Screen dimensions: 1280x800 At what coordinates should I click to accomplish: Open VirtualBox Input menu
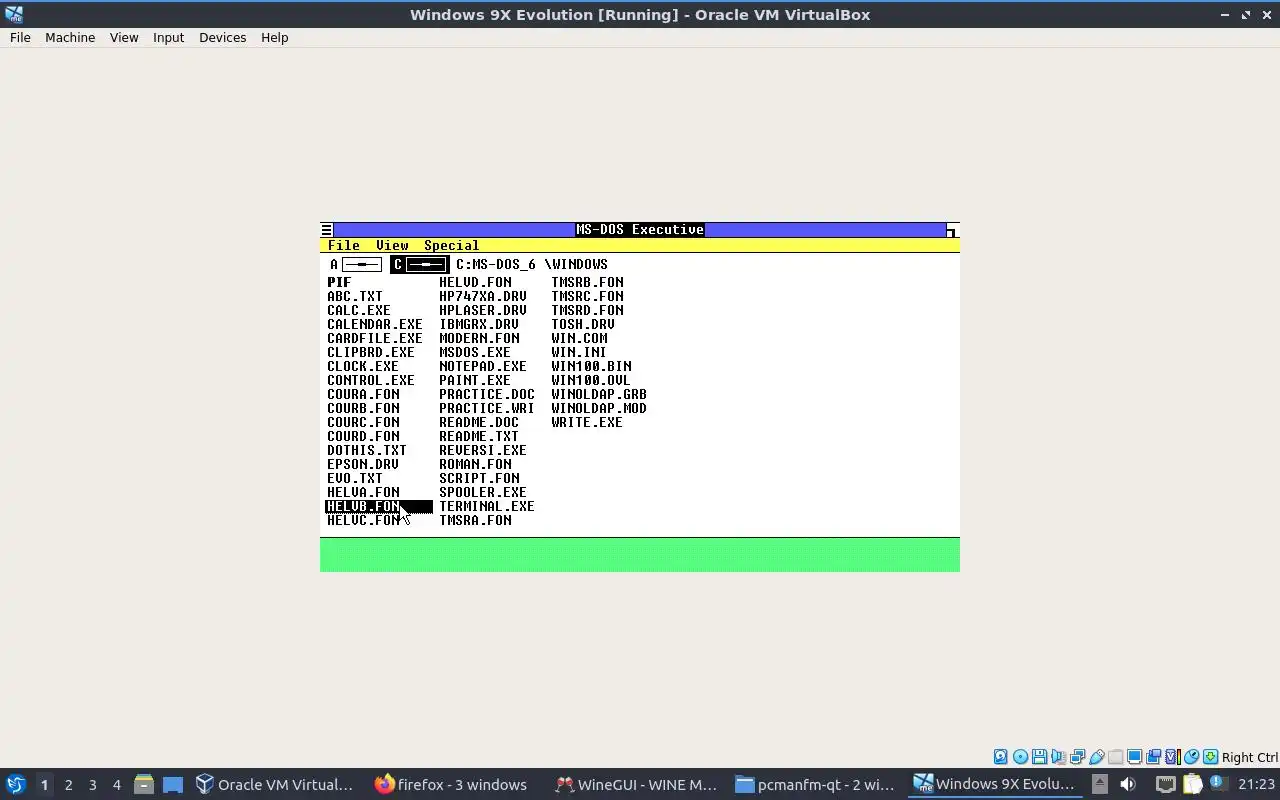(168, 37)
